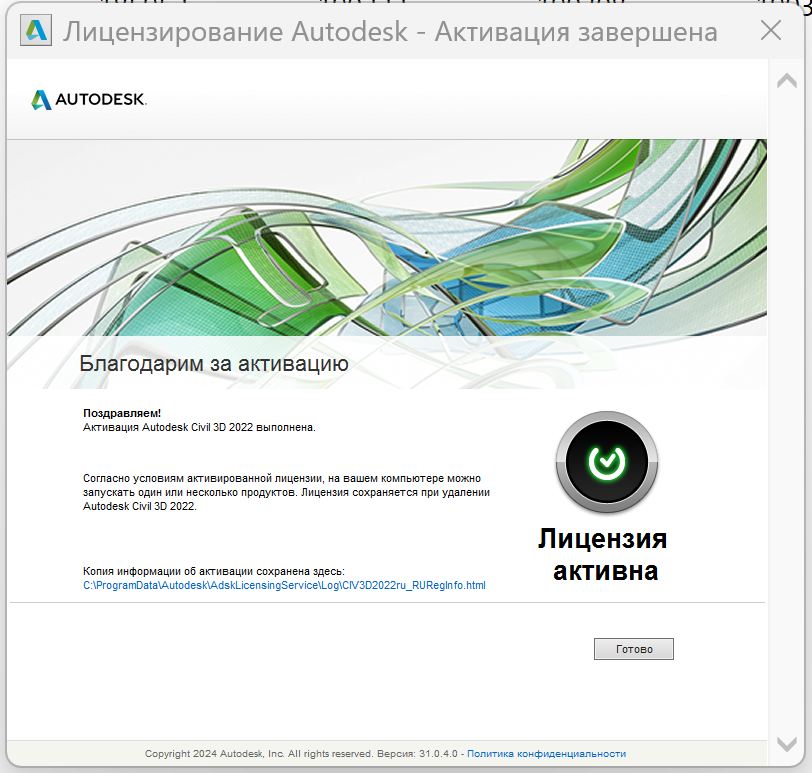Click the Autodesk wordmark next to the logo

tap(100, 100)
